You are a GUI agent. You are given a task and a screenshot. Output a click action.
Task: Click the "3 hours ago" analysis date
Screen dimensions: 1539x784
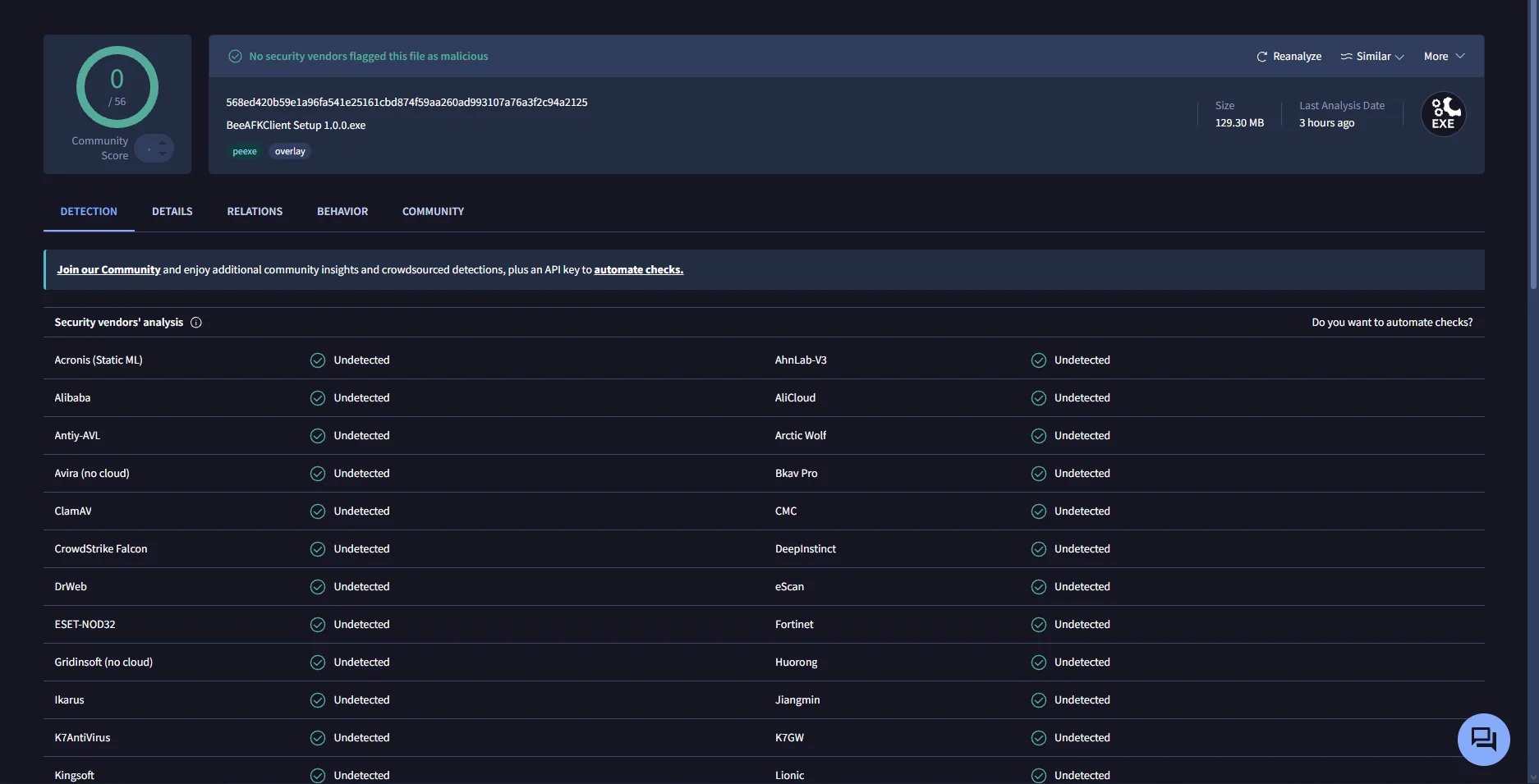point(1326,123)
